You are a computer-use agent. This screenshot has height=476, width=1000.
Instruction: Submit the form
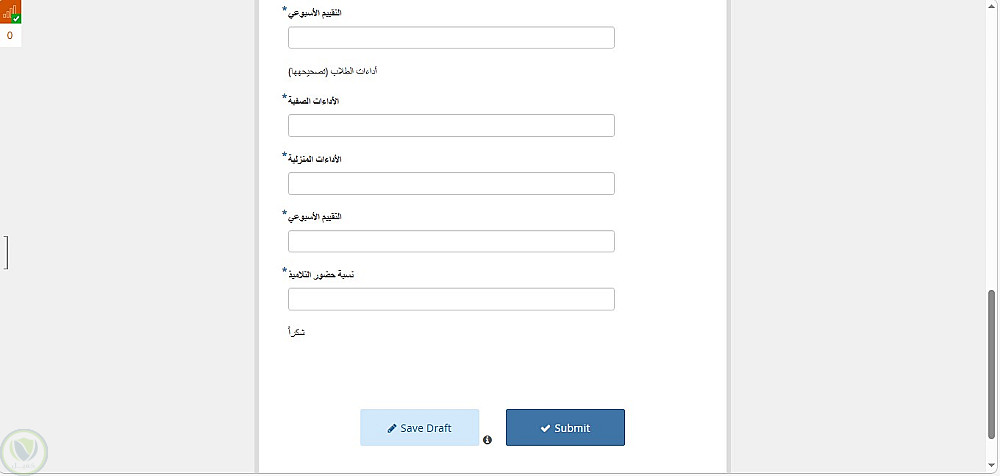(565, 428)
